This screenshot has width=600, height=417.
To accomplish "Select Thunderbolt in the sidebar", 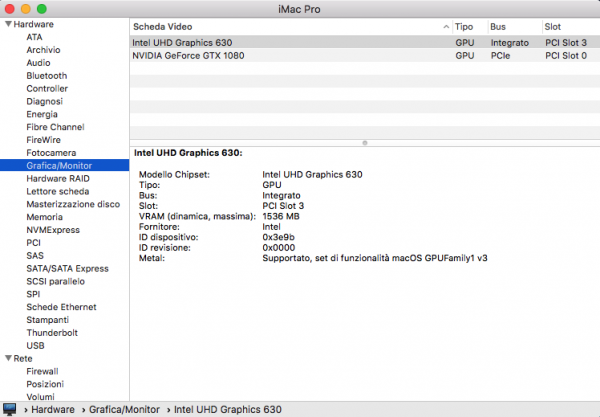I will click(x=52, y=333).
